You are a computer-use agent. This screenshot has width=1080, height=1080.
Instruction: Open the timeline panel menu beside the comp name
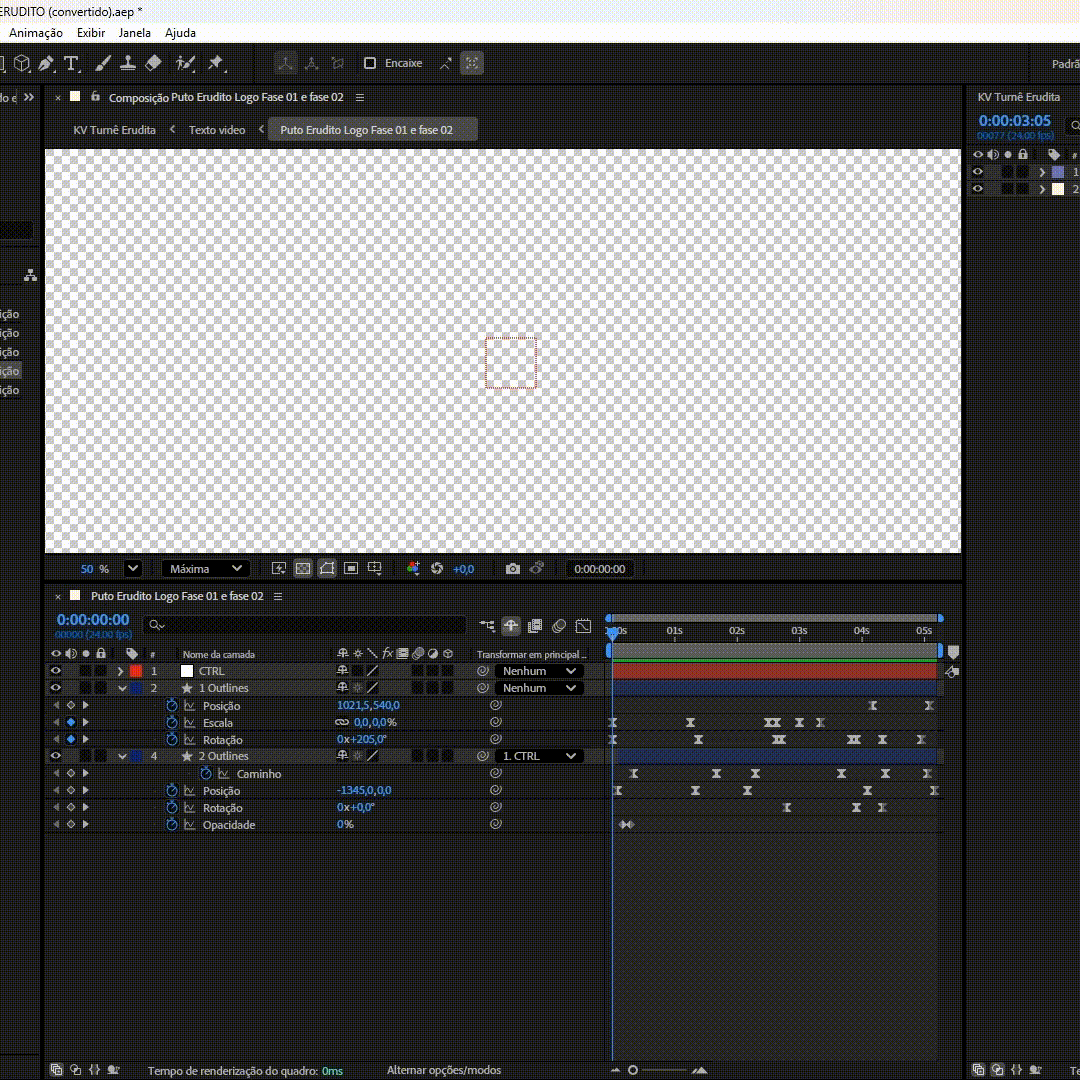278,596
